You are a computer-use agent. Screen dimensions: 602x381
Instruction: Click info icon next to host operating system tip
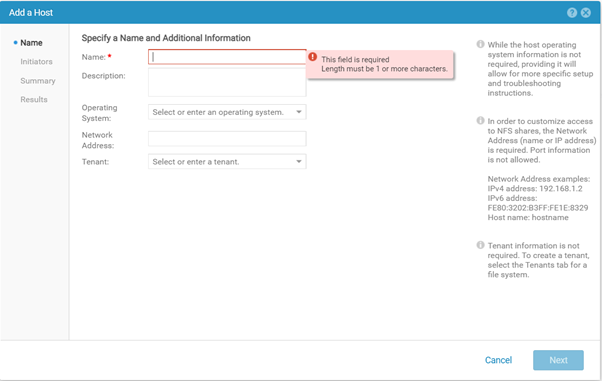[x=480, y=44]
